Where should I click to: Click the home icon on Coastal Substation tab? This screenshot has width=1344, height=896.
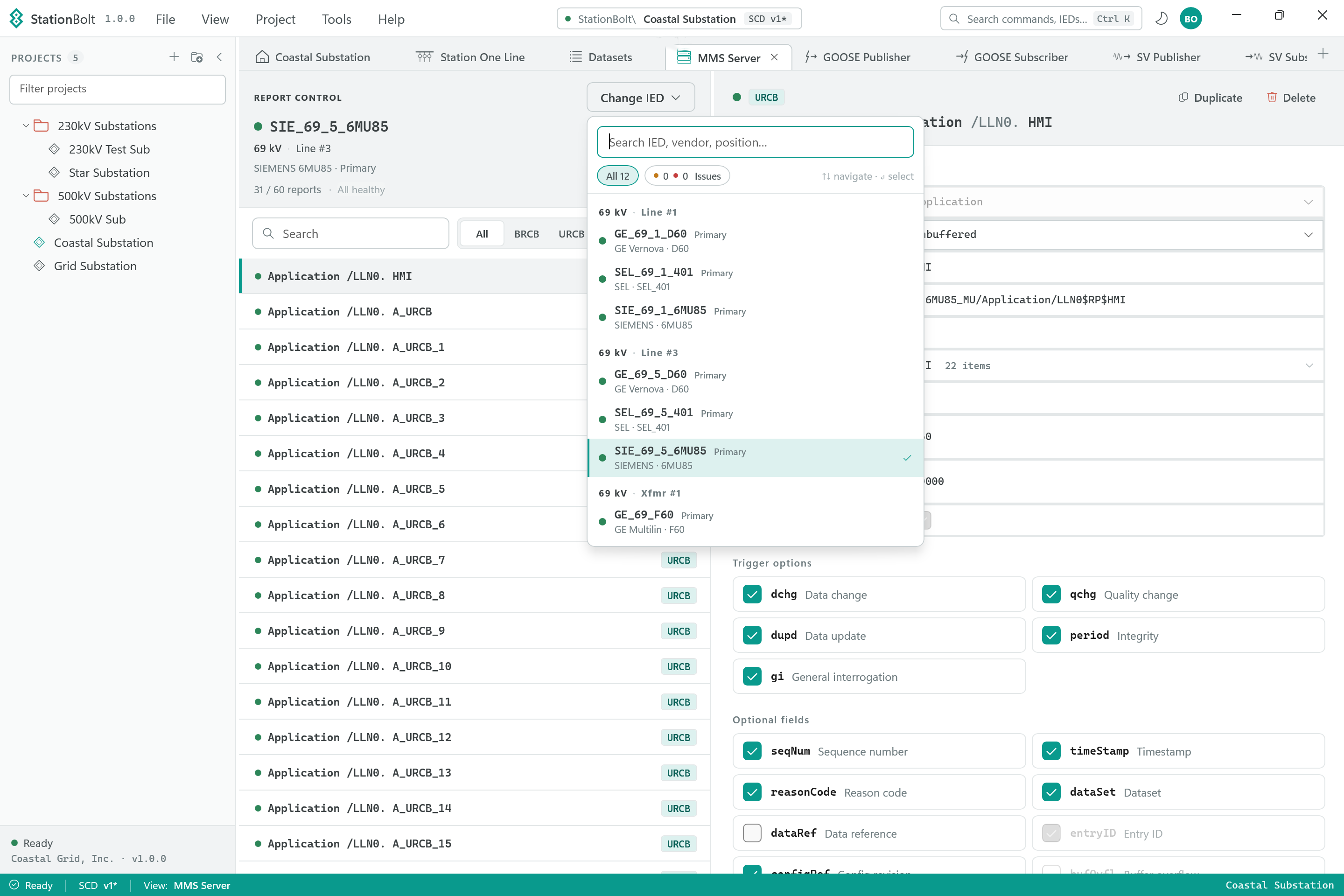(262, 57)
